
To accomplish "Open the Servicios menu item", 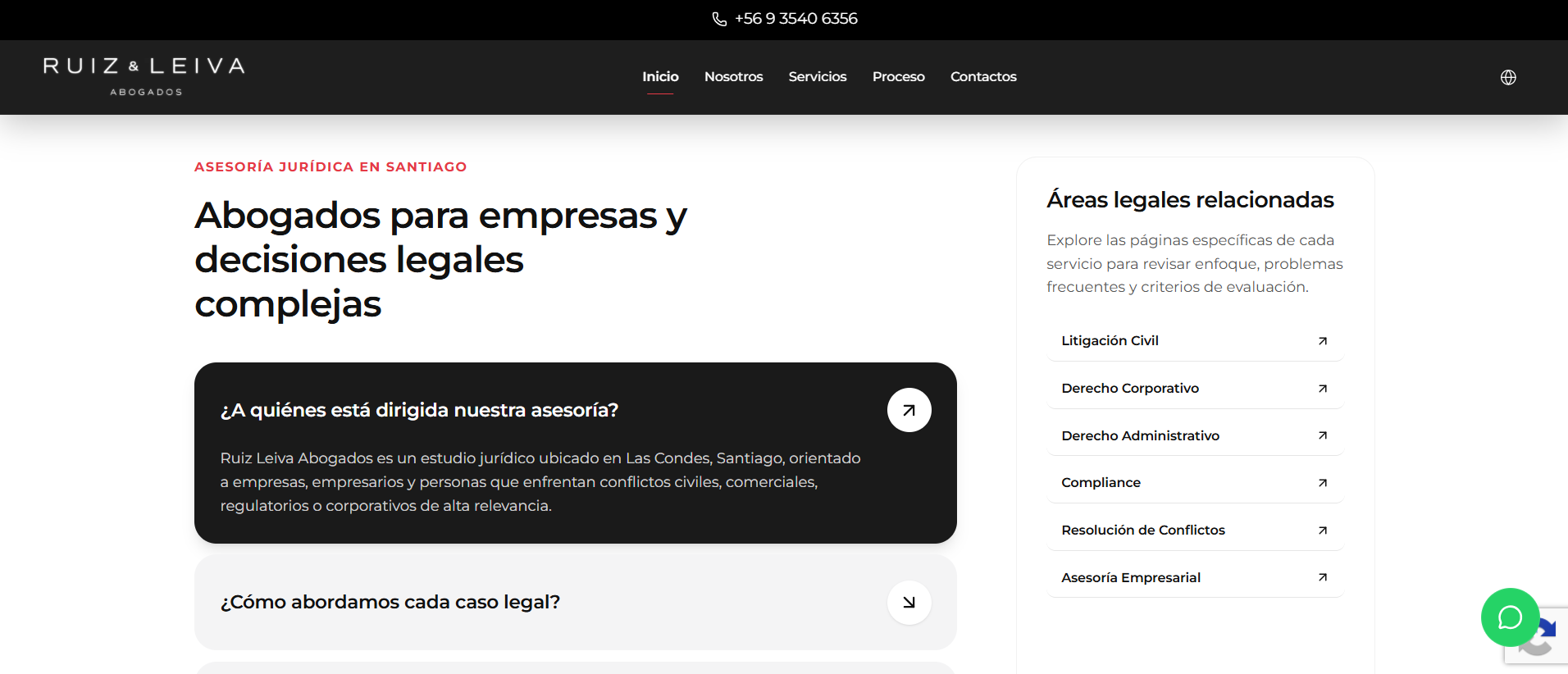I will [x=818, y=76].
